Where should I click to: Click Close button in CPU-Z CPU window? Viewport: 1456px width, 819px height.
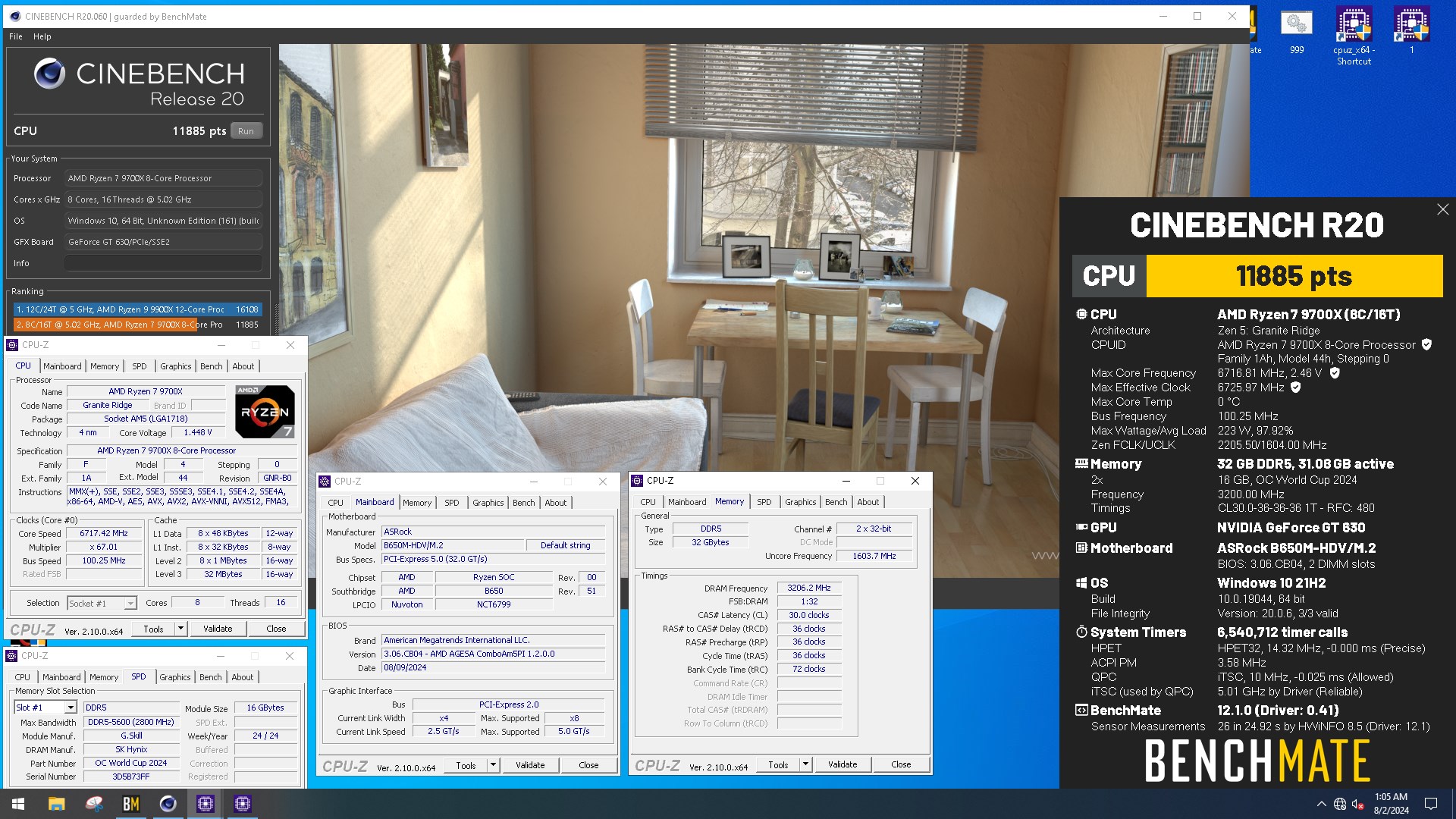(x=276, y=629)
